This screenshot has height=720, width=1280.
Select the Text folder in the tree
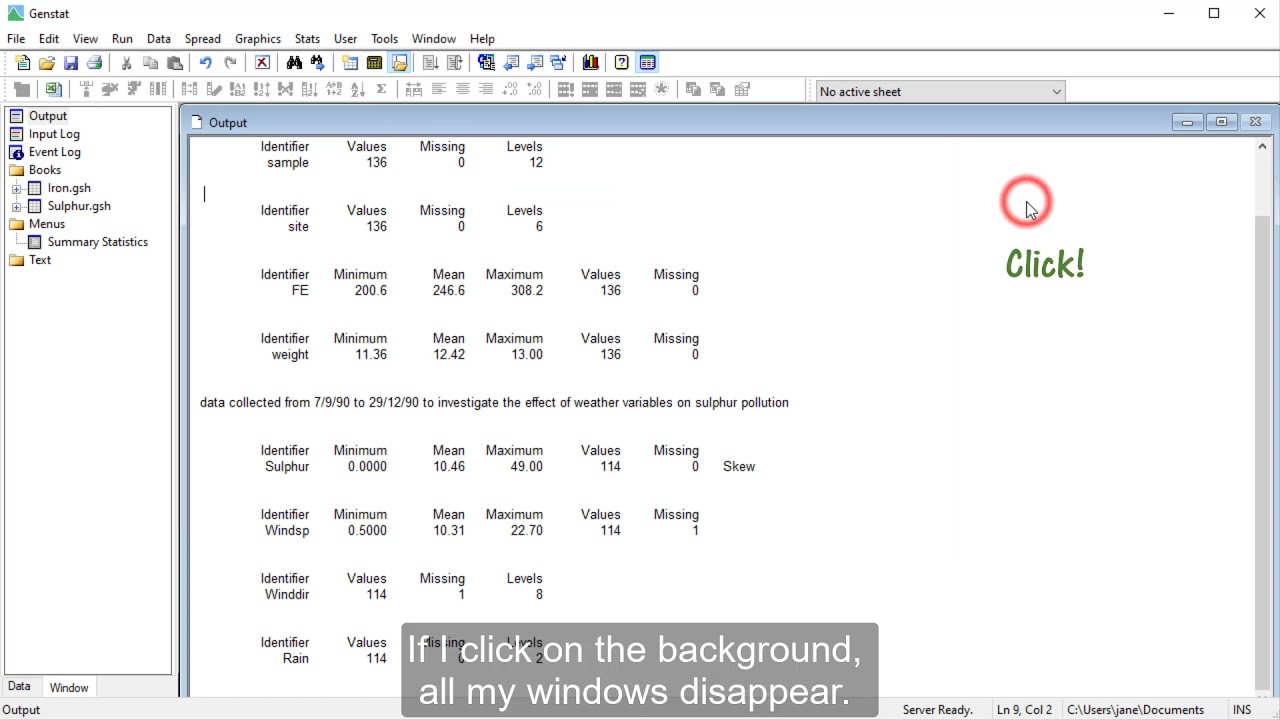(x=39, y=260)
